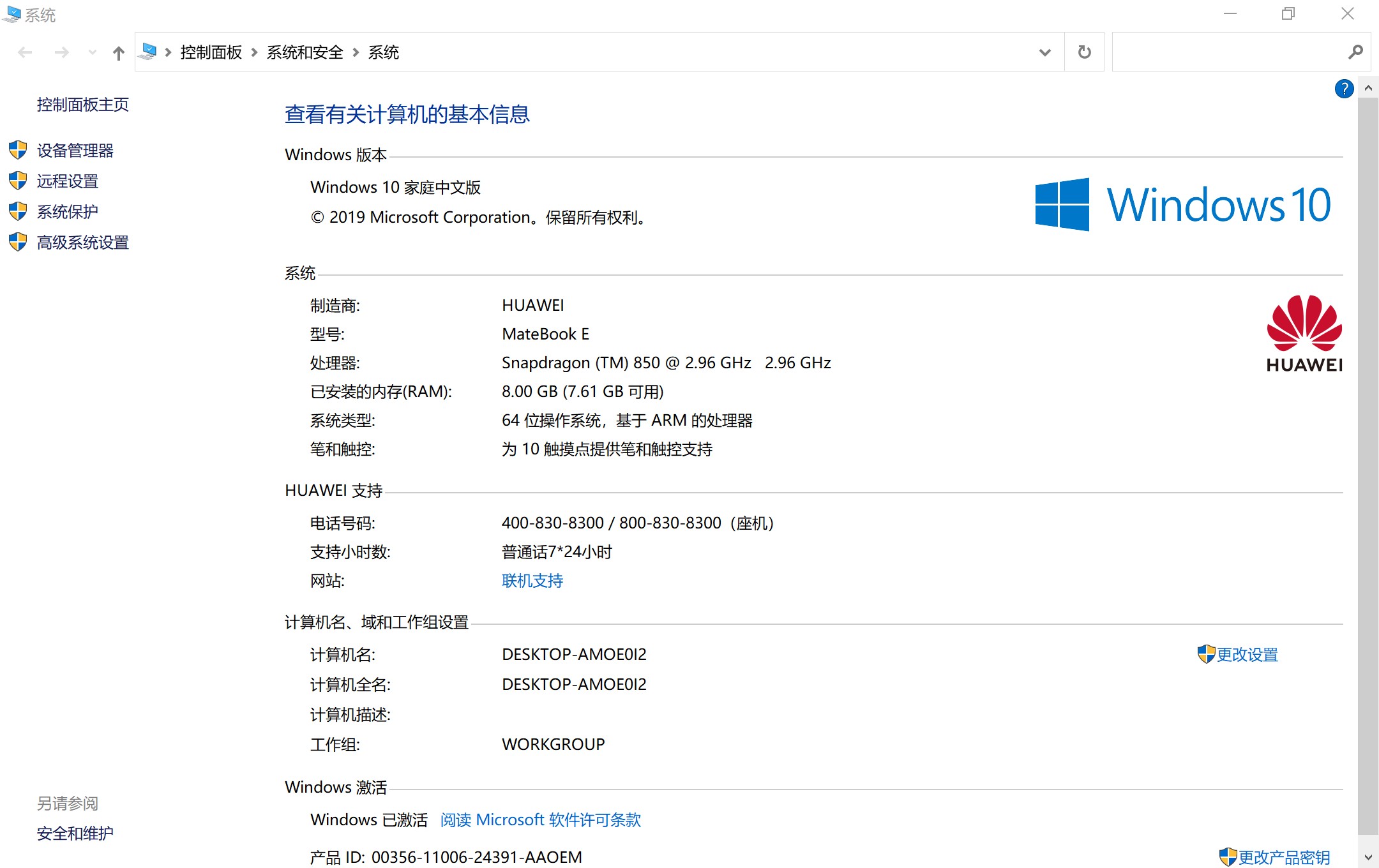Select 控制面板 breadcrumb item
The width and height of the screenshot is (1379, 868).
click(211, 52)
